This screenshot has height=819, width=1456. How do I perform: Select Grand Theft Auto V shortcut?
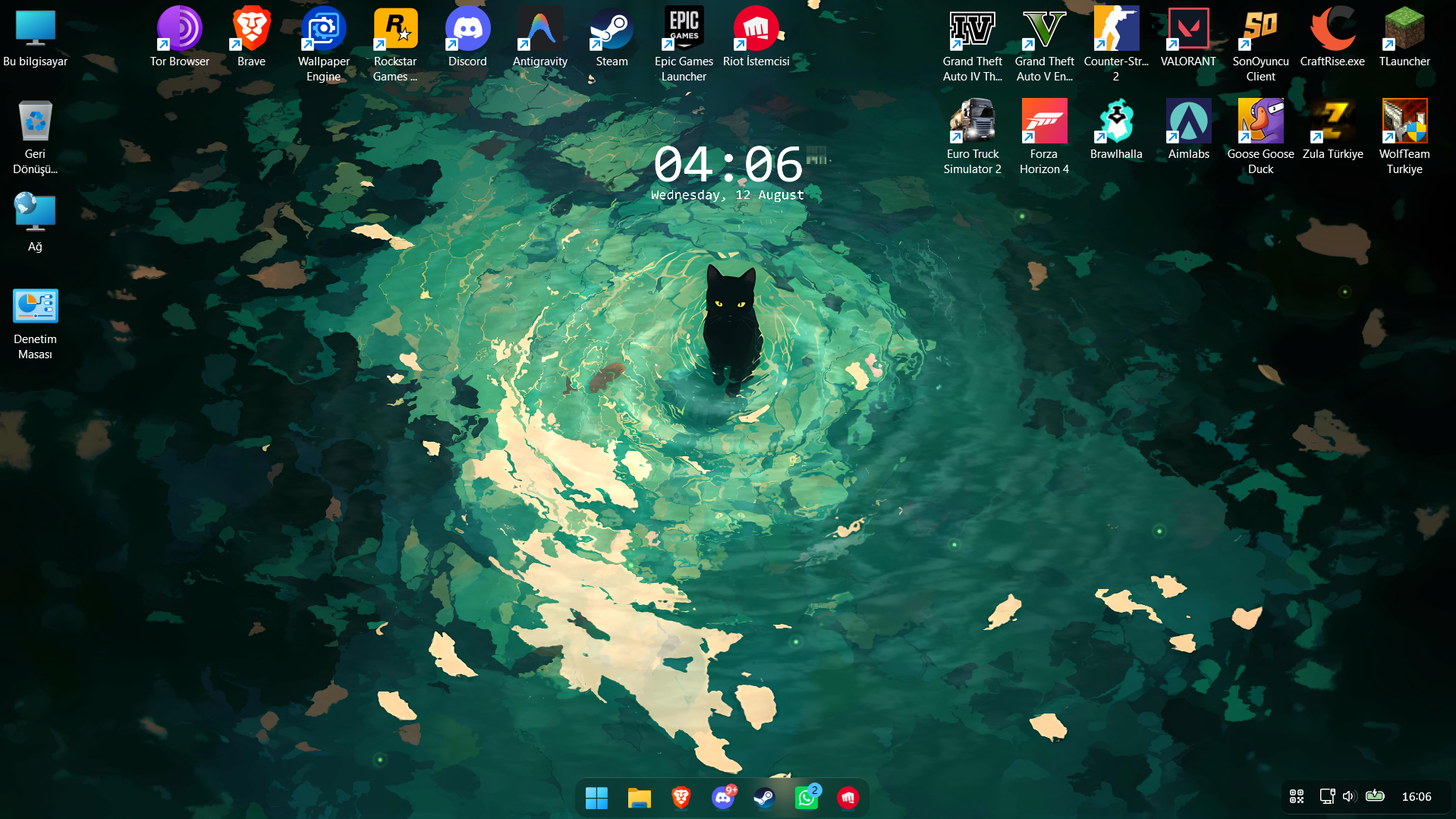[x=1045, y=45]
